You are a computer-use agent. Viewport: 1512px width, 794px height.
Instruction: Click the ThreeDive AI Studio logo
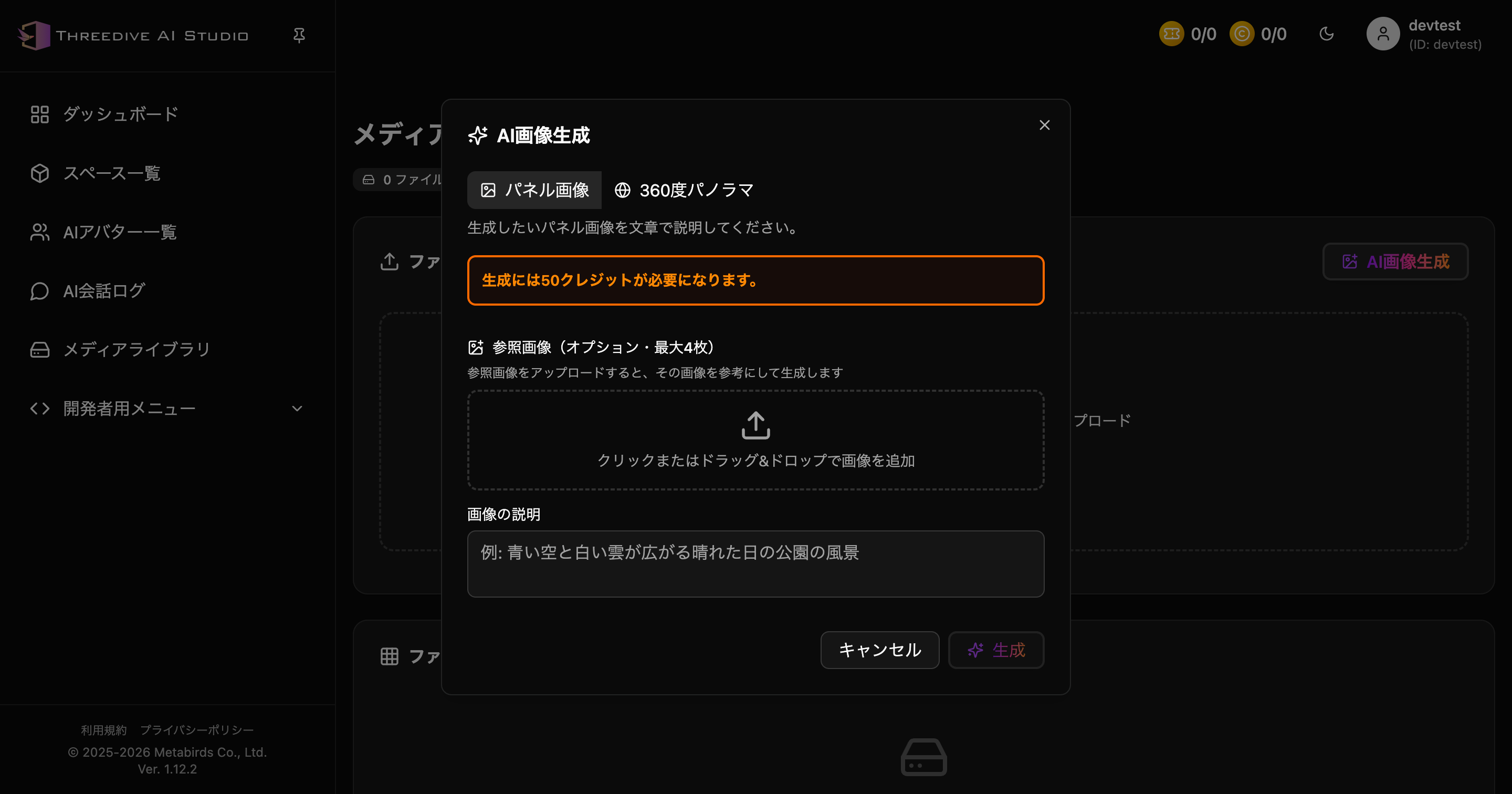[x=133, y=35]
